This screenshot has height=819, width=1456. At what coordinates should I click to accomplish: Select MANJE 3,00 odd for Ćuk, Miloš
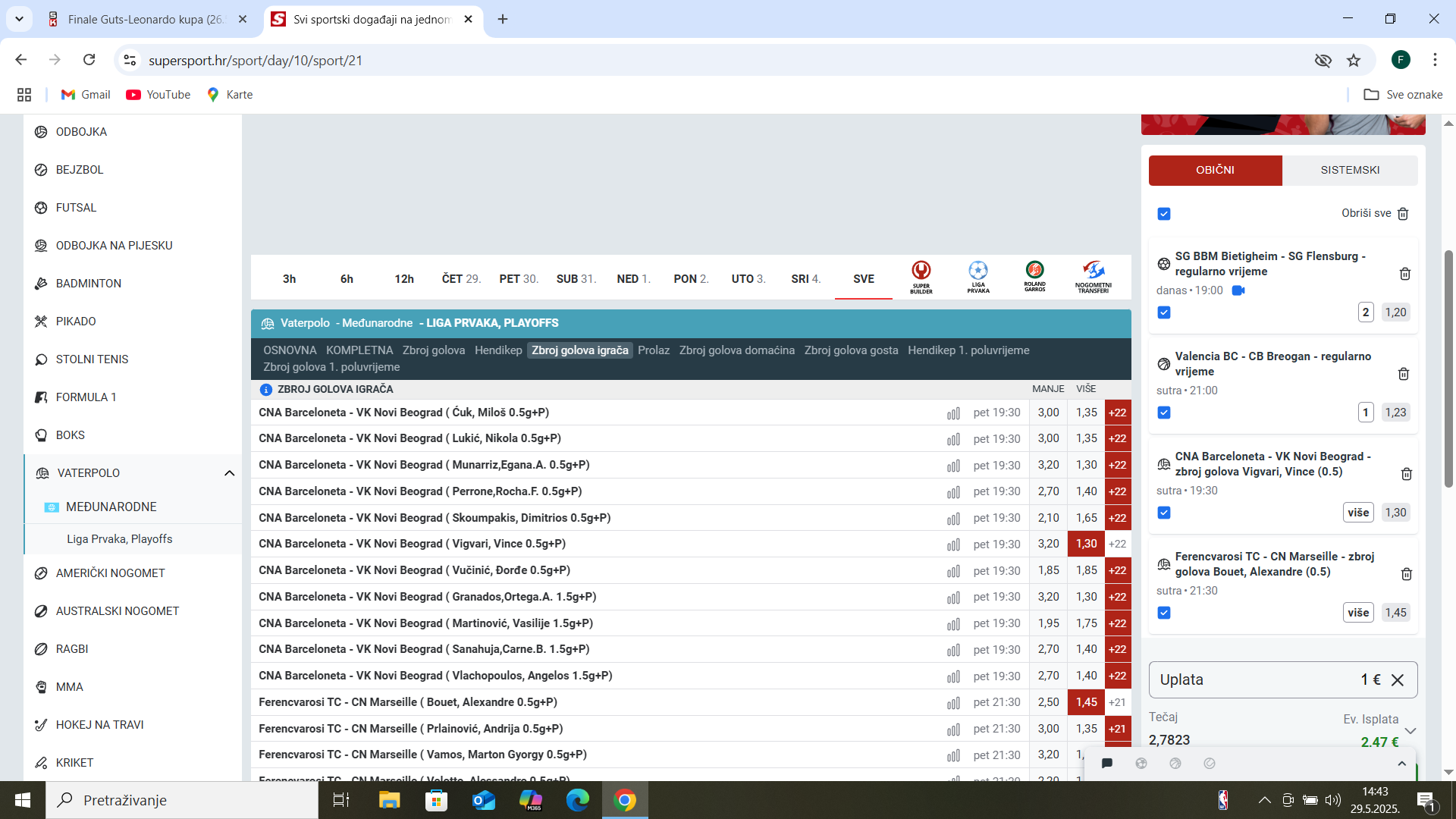pyautogui.click(x=1048, y=413)
